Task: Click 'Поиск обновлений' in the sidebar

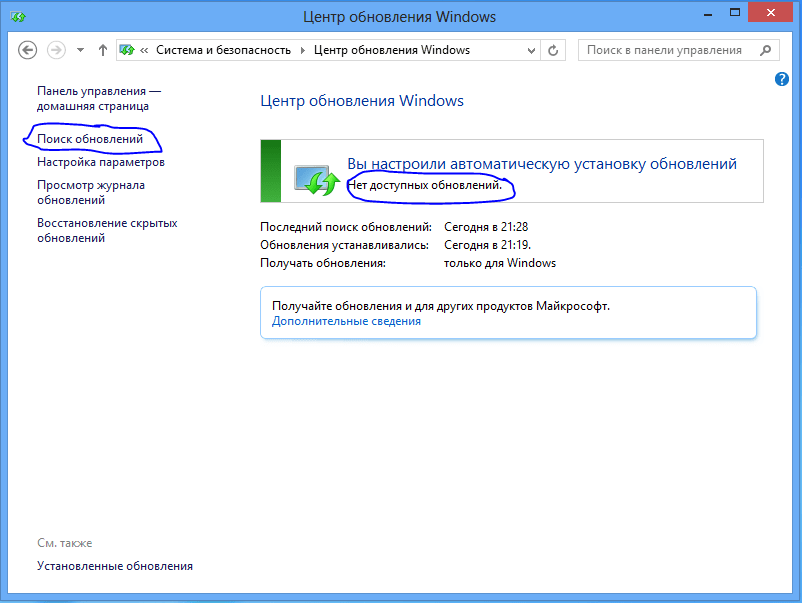Action: point(90,139)
